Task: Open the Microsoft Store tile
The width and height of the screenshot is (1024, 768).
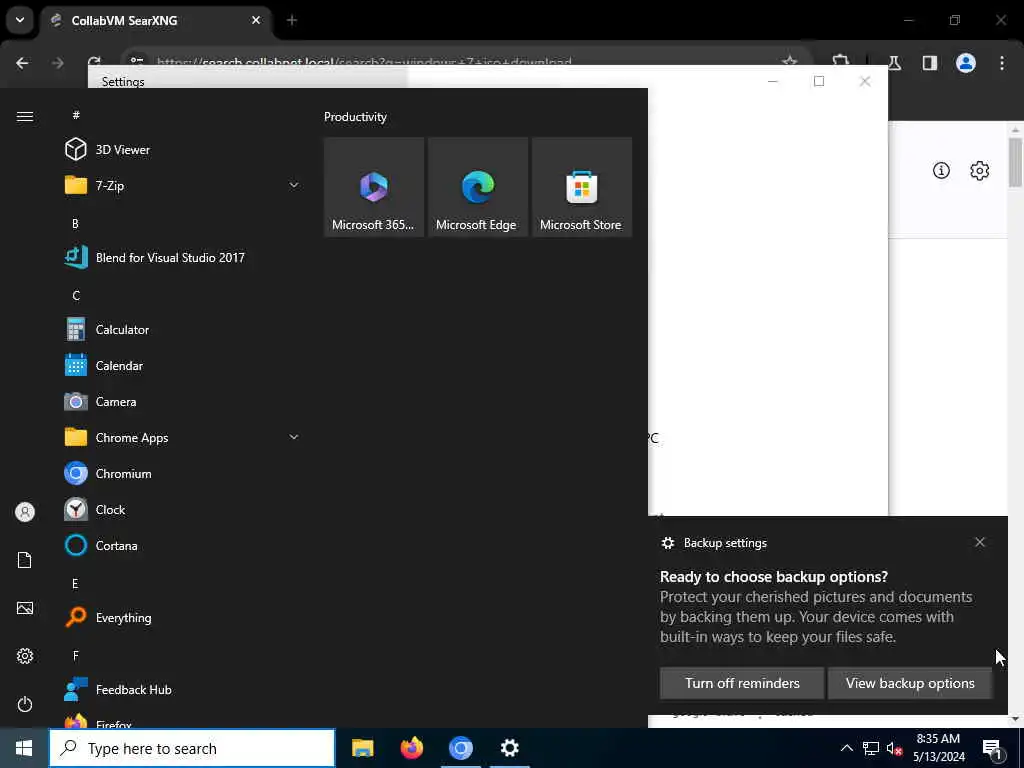Action: pos(582,187)
